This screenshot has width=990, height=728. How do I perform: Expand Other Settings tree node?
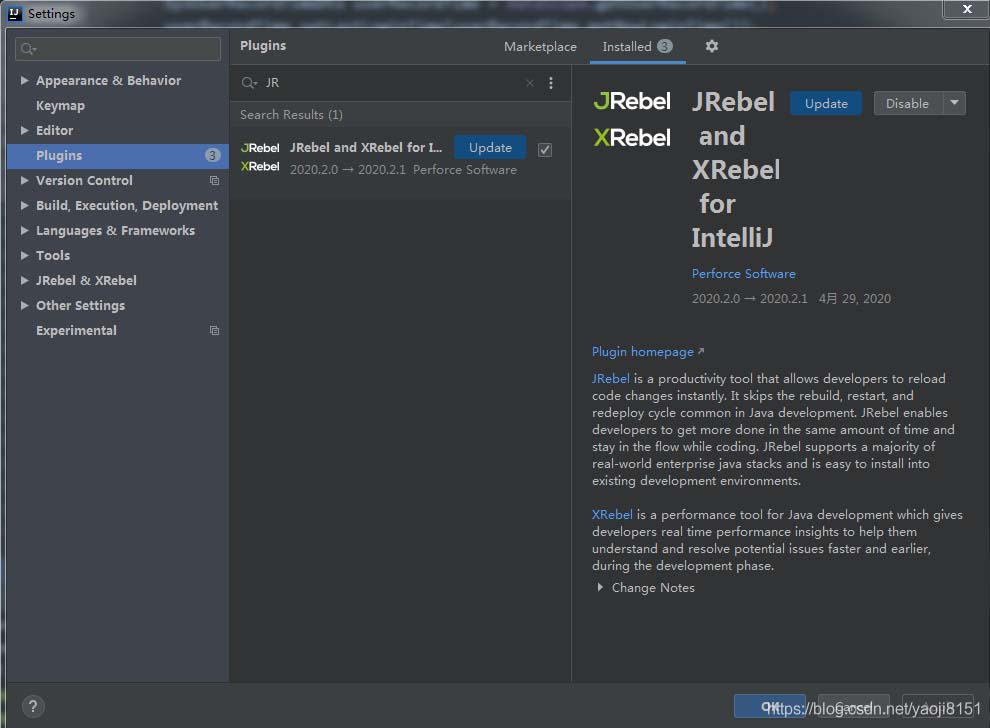point(25,306)
